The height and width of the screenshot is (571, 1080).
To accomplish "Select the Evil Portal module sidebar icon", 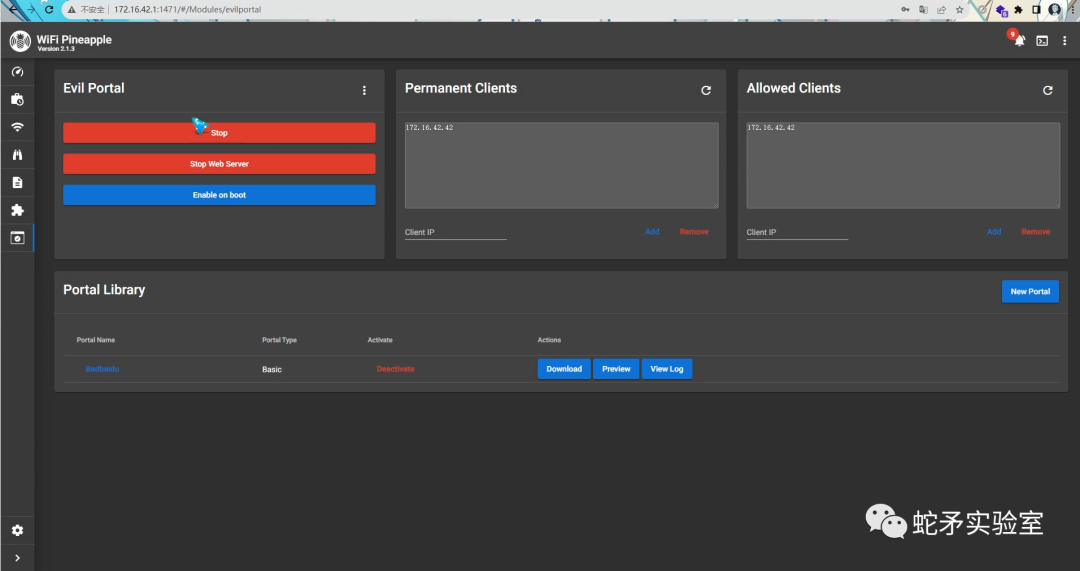I will pyautogui.click(x=17, y=238).
